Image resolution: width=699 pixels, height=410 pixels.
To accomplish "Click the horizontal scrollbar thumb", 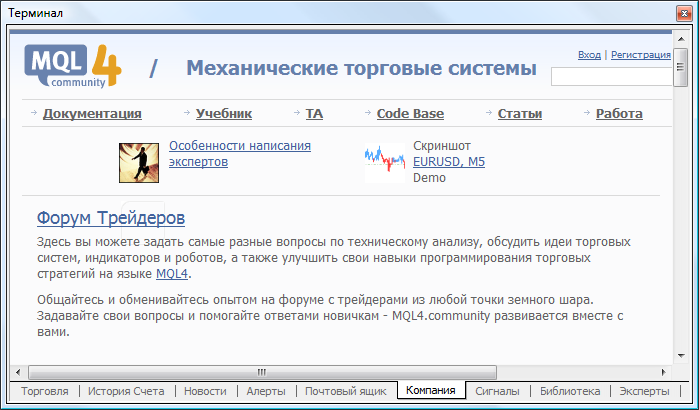I will (x=262, y=372).
